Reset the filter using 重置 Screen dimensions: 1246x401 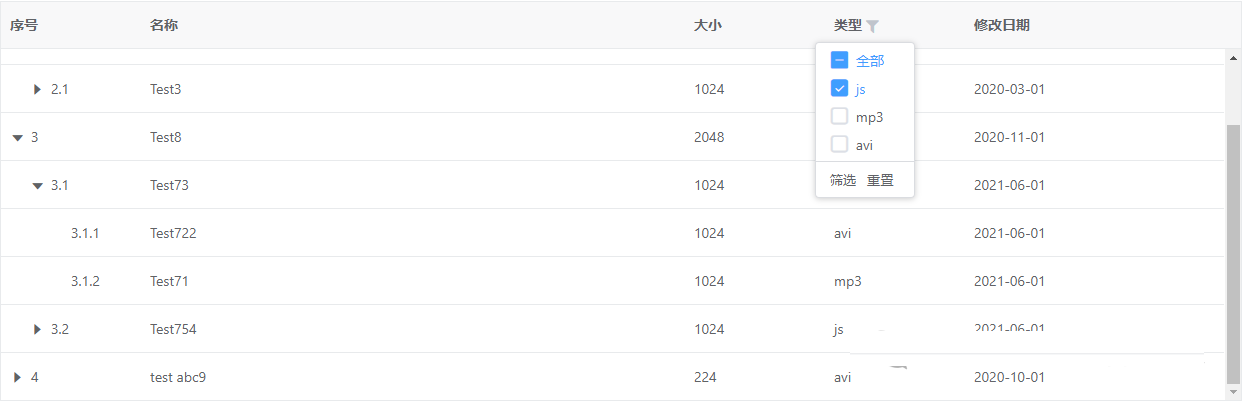click(x=880, y=180)
